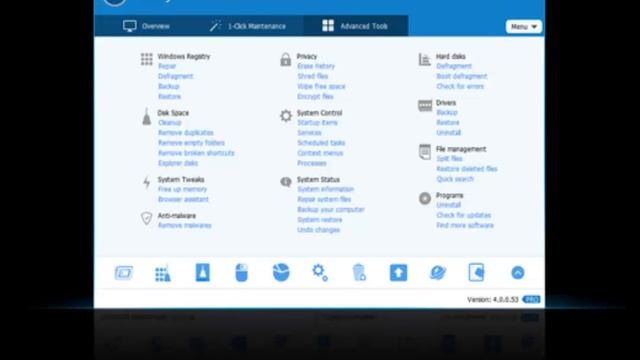Click the System Tweaks lightning bolt icon
The image size is (640, 360).
coord(147,182)
